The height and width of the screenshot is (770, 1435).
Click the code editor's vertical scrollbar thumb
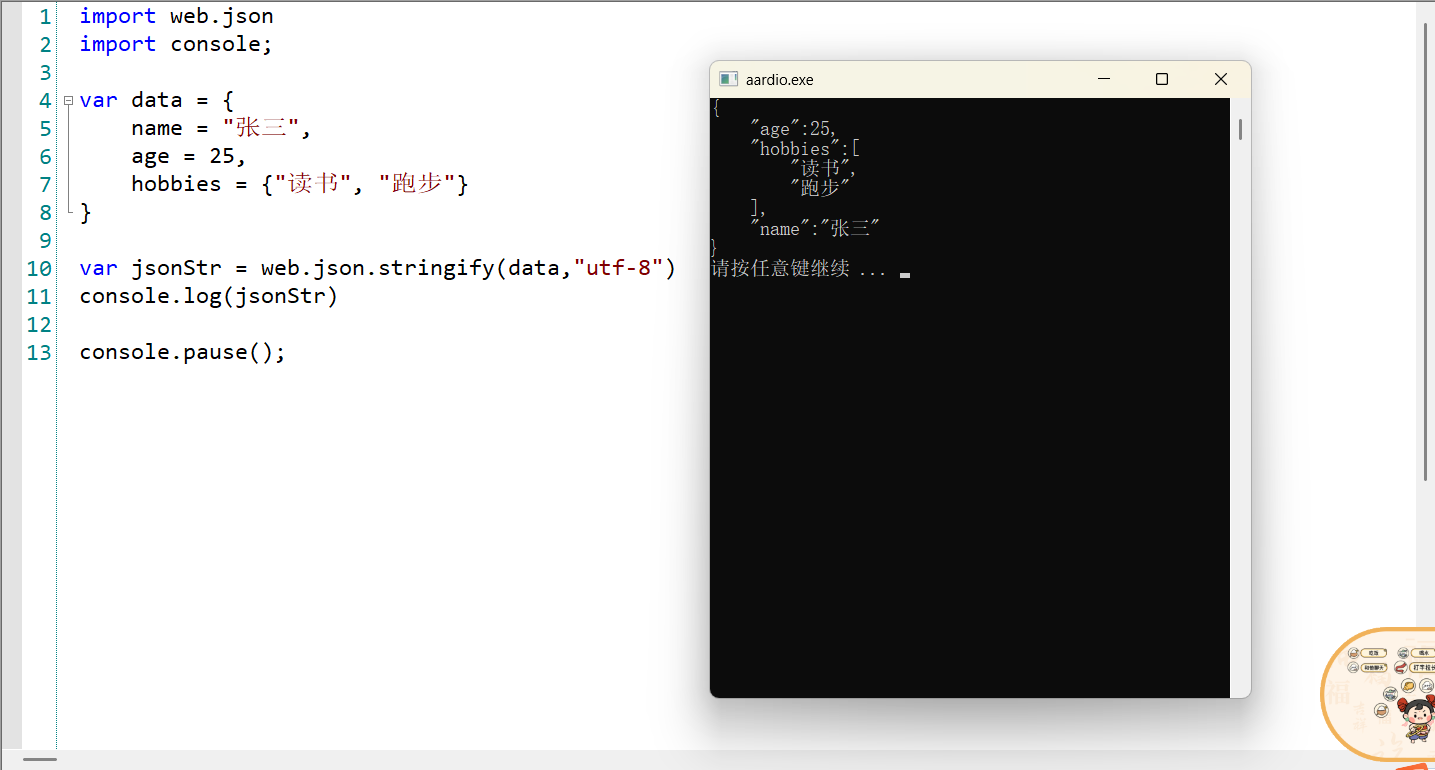click(x=1426, y=250)
